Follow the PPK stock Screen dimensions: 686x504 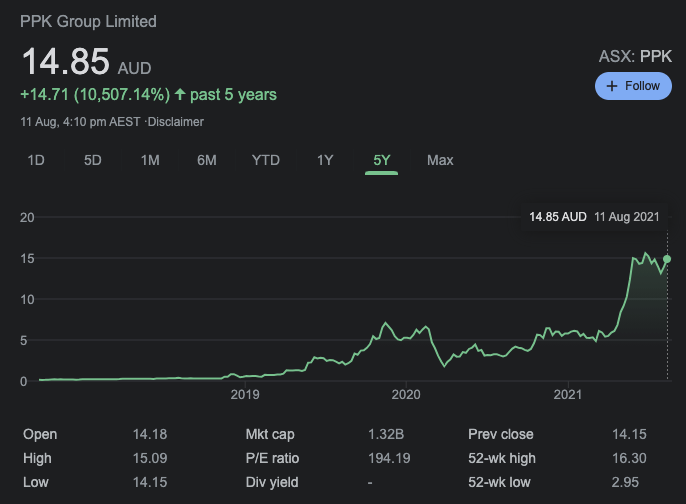[x=633, y=86]
